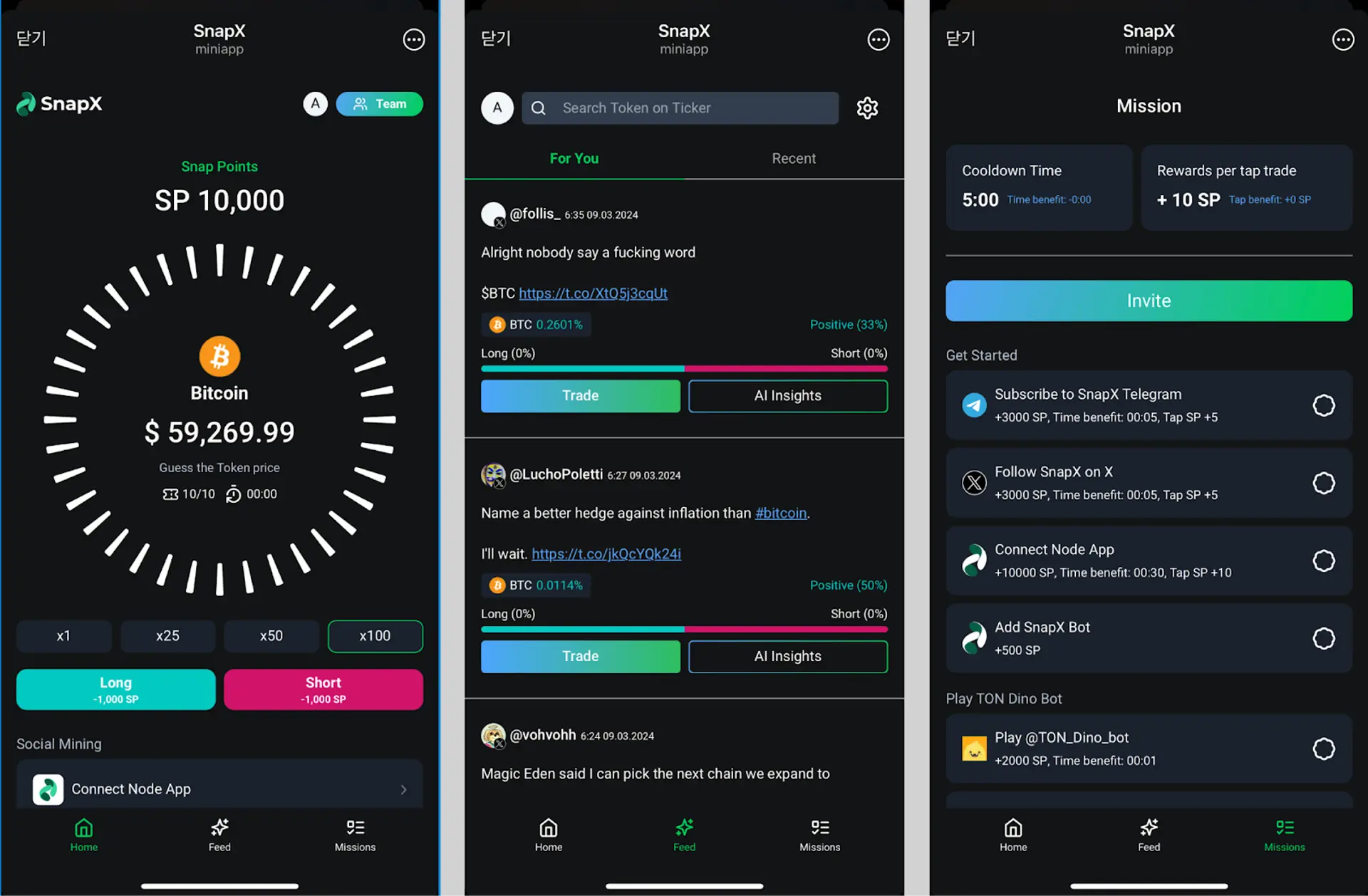1368x896 pixels.
Task: Click Long trade button on home
Action: [x=115, y=688]
